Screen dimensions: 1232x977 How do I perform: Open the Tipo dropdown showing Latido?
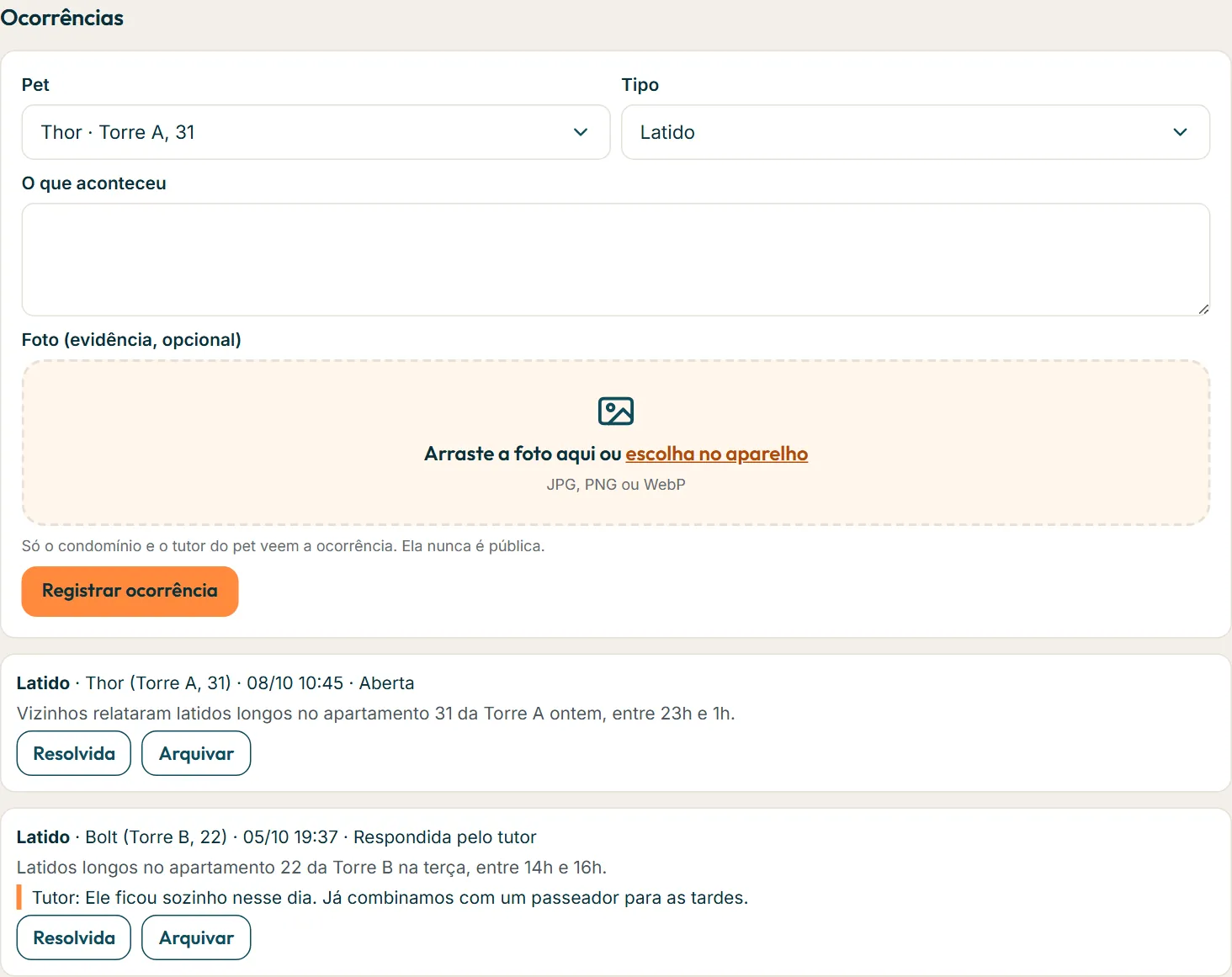pyautogui.click(x=916, y=132)
